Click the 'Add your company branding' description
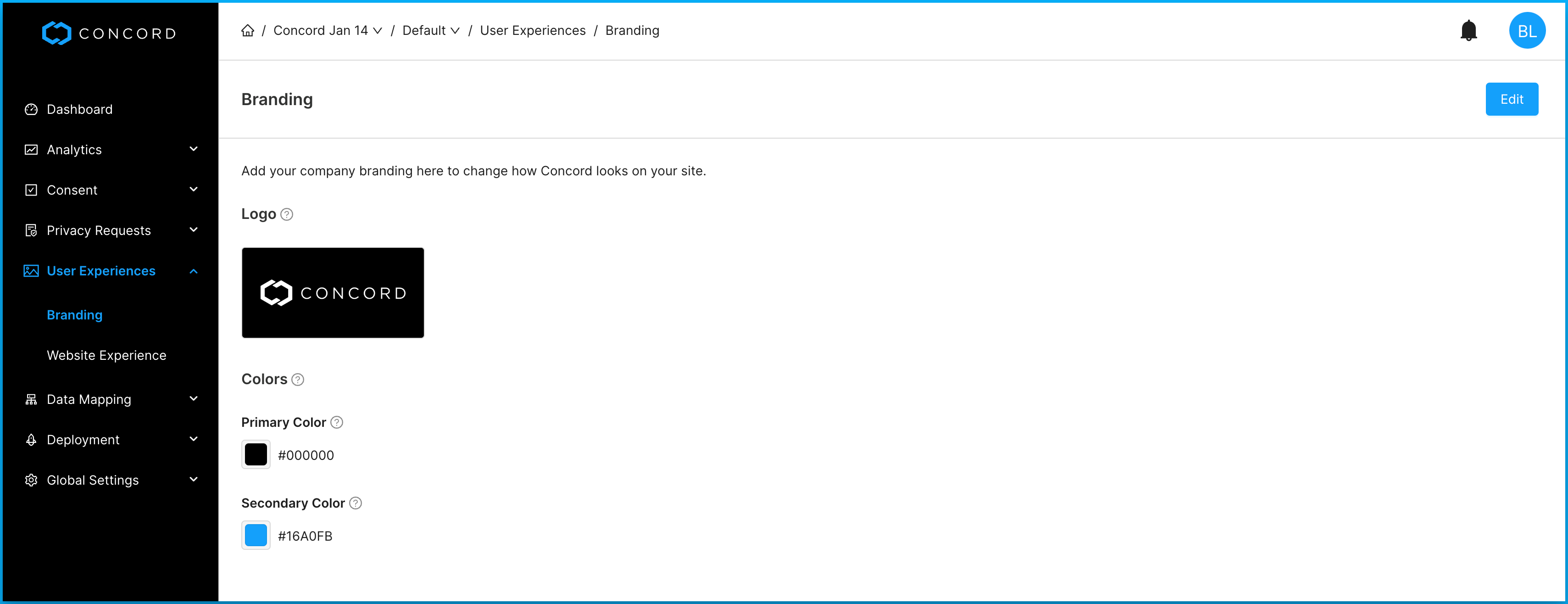 (473, 171)
